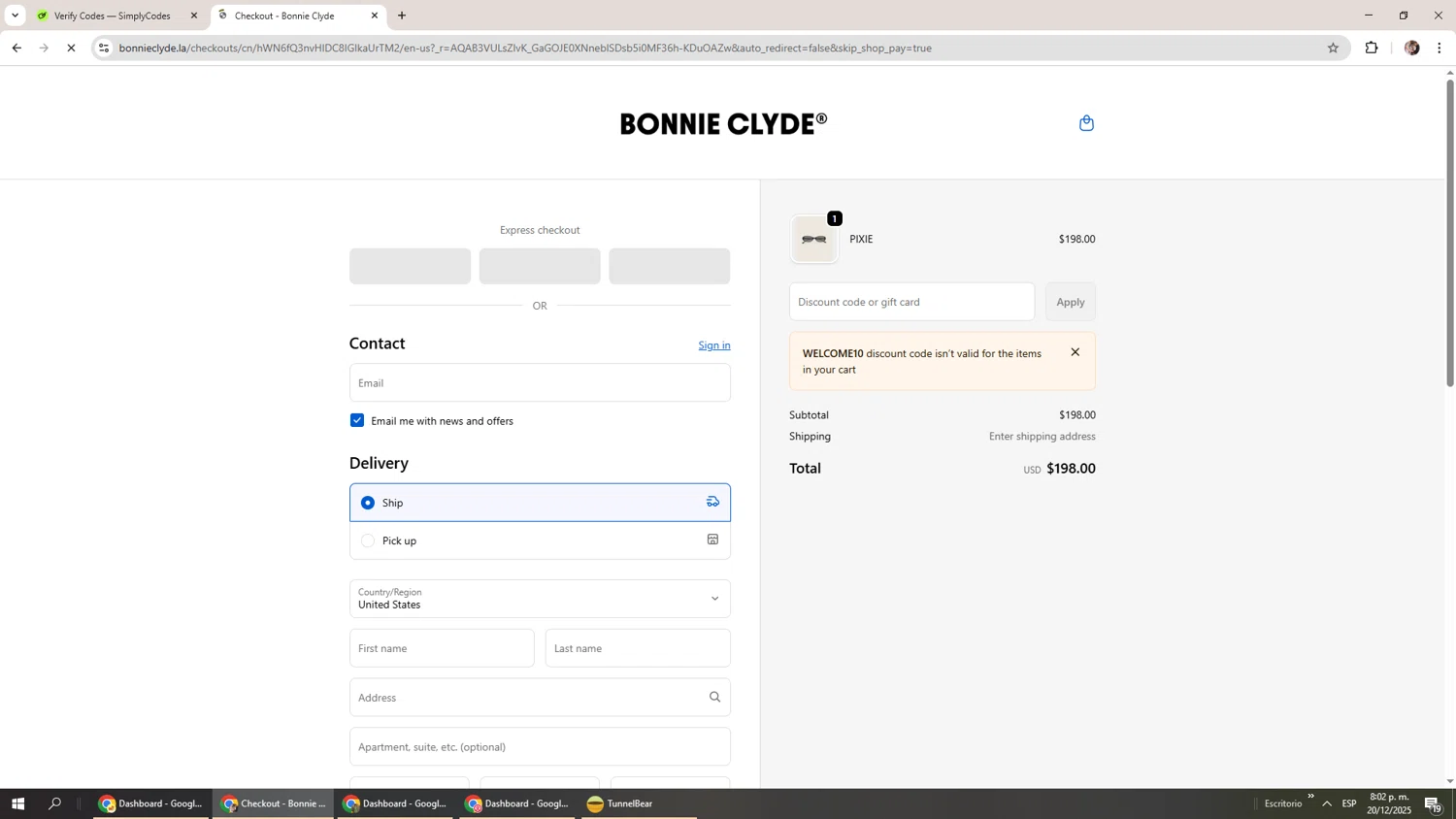Click the USD $198.00 total amount
The height and width of the screenshot is (819, 1456).
tap(1059, 469)
